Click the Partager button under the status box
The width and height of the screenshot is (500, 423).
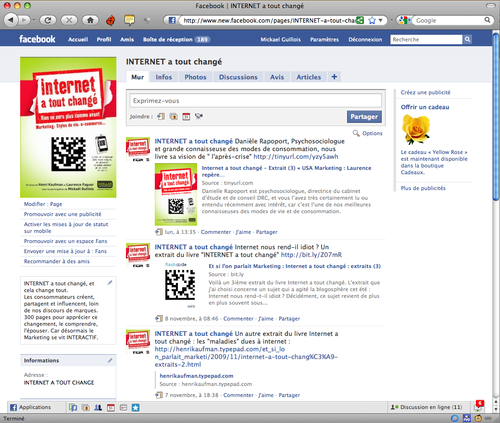[364, 117]
